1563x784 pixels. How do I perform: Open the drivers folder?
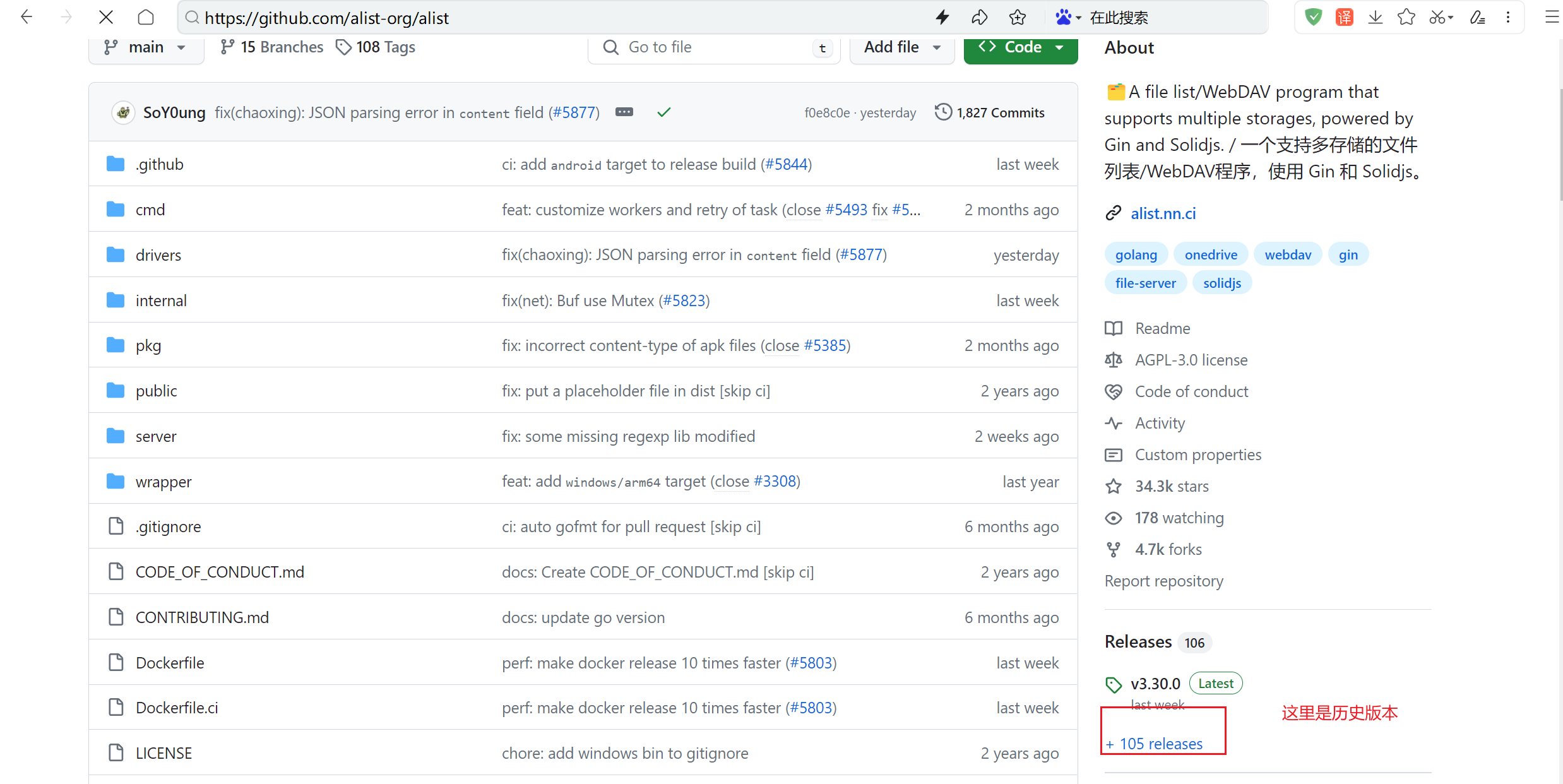[x=158, y=255]
